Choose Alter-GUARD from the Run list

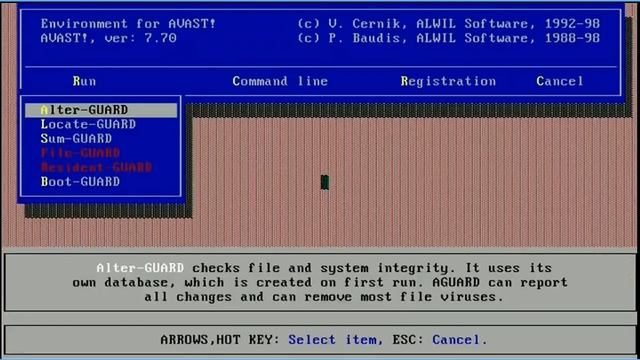[x=101, y=110]
